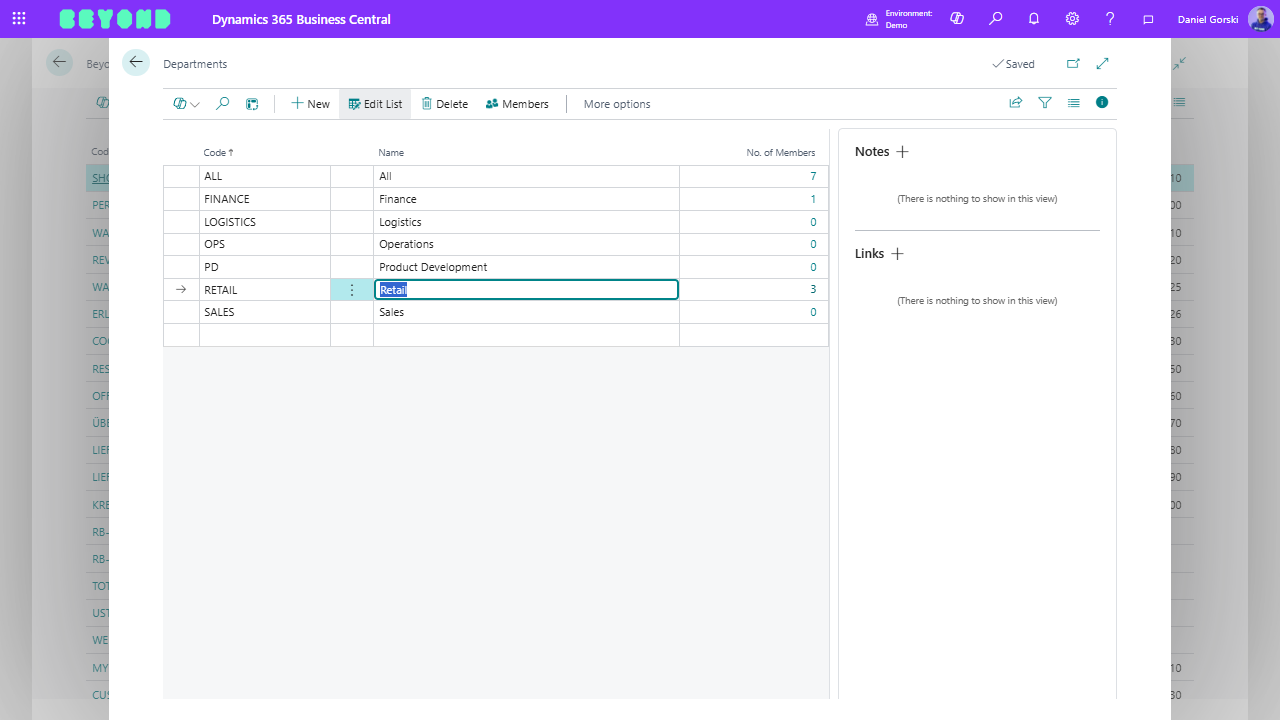Click the Copilot icon dropdown in toolbar

click(186, 104)
